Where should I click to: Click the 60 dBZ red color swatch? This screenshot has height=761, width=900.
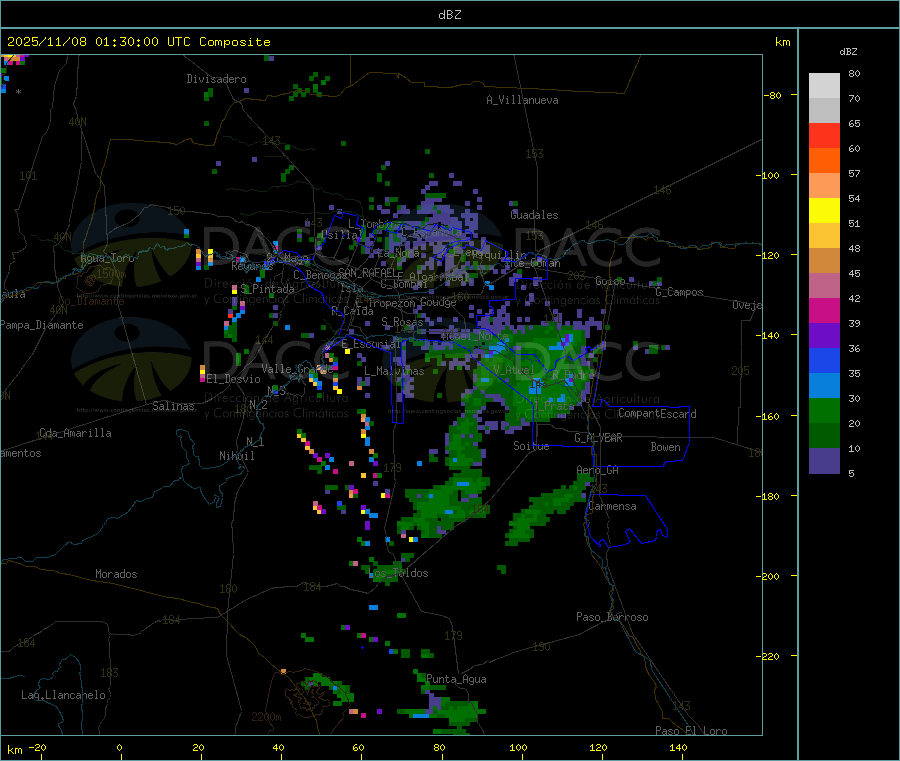(x=824, y=135)
